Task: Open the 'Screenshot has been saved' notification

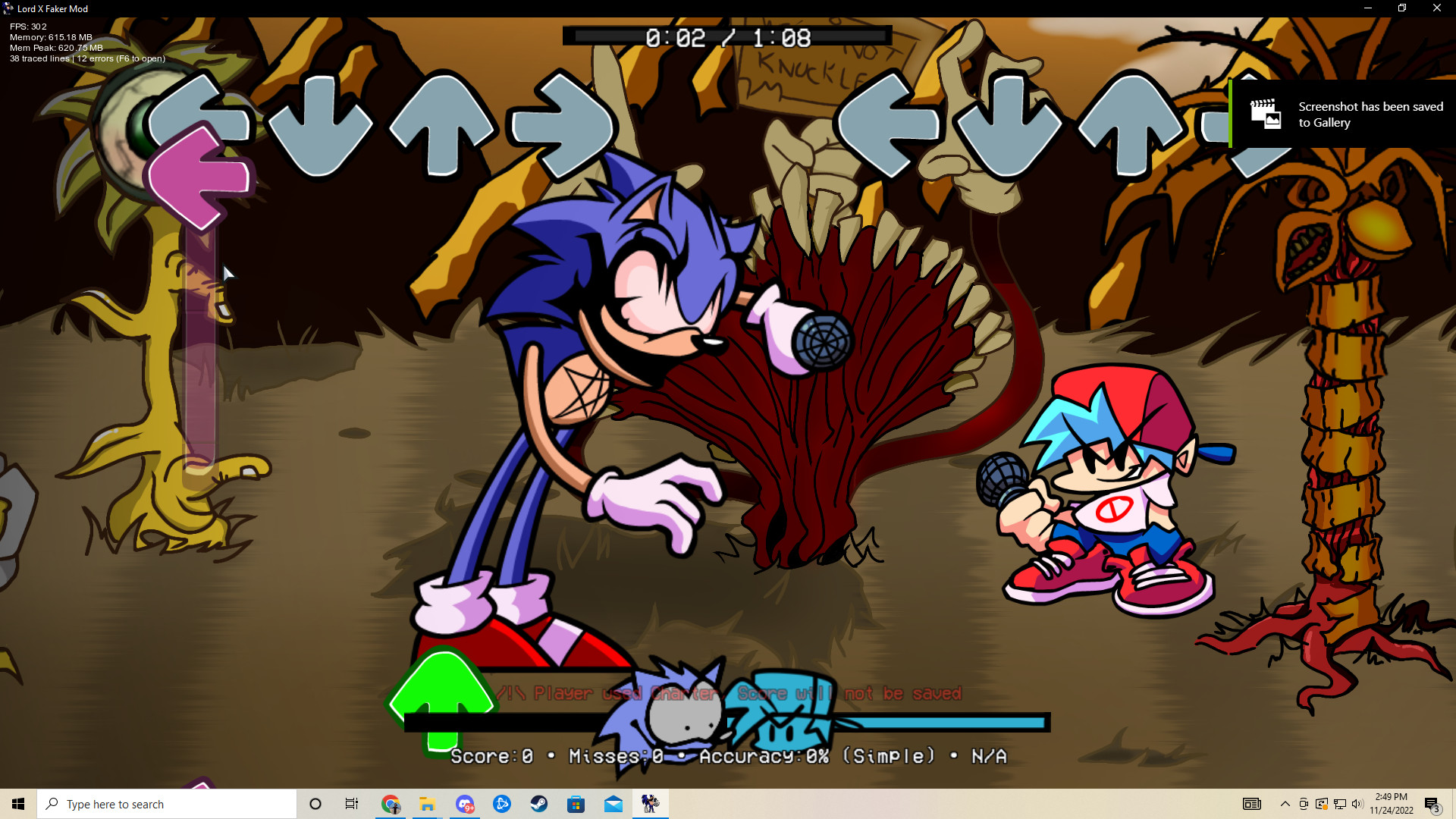Action: (1342, 115)
